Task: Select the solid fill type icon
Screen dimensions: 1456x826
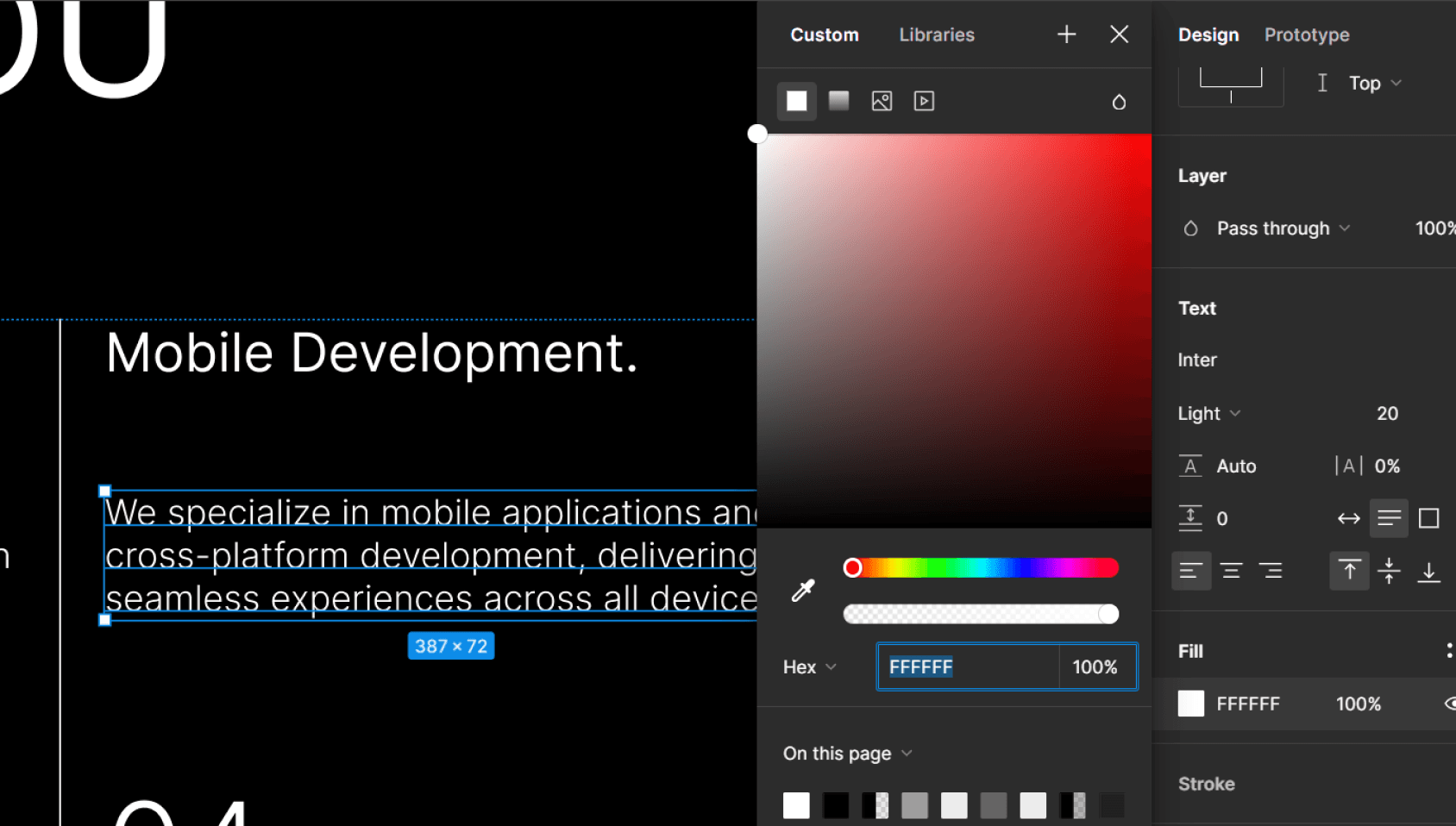Action: (796, 101)
